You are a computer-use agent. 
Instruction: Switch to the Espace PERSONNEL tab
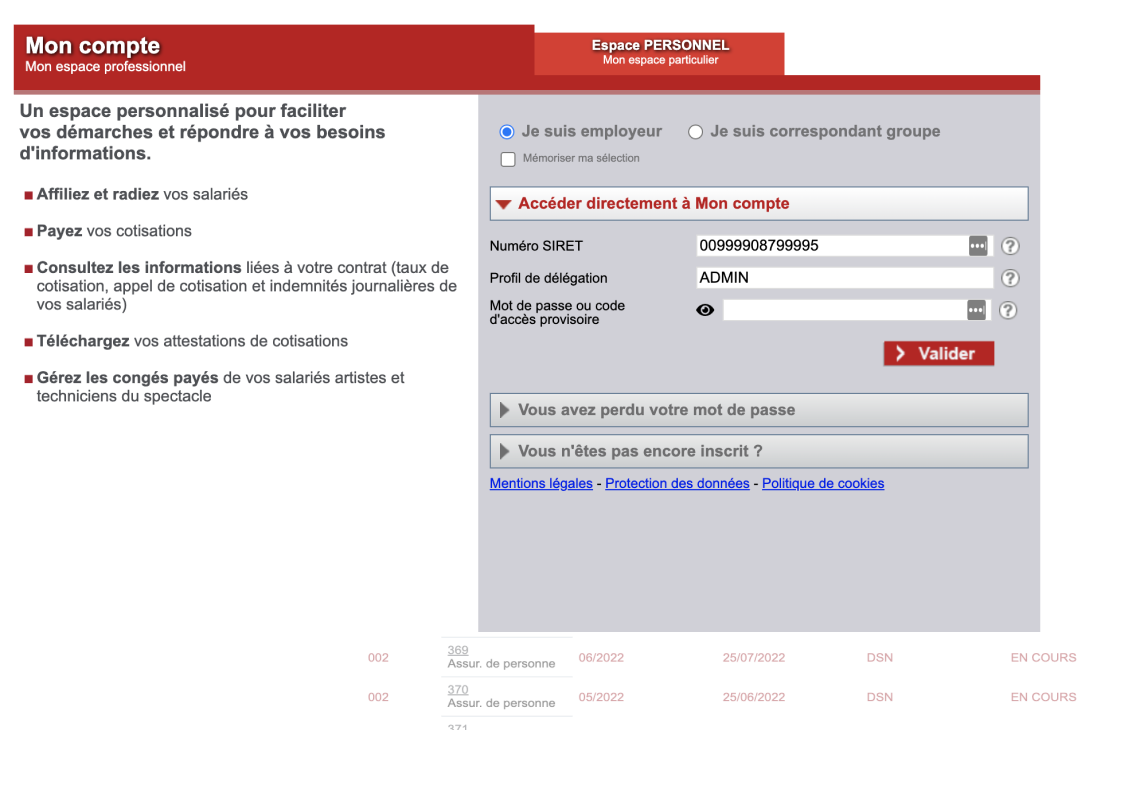pos(659,52)
